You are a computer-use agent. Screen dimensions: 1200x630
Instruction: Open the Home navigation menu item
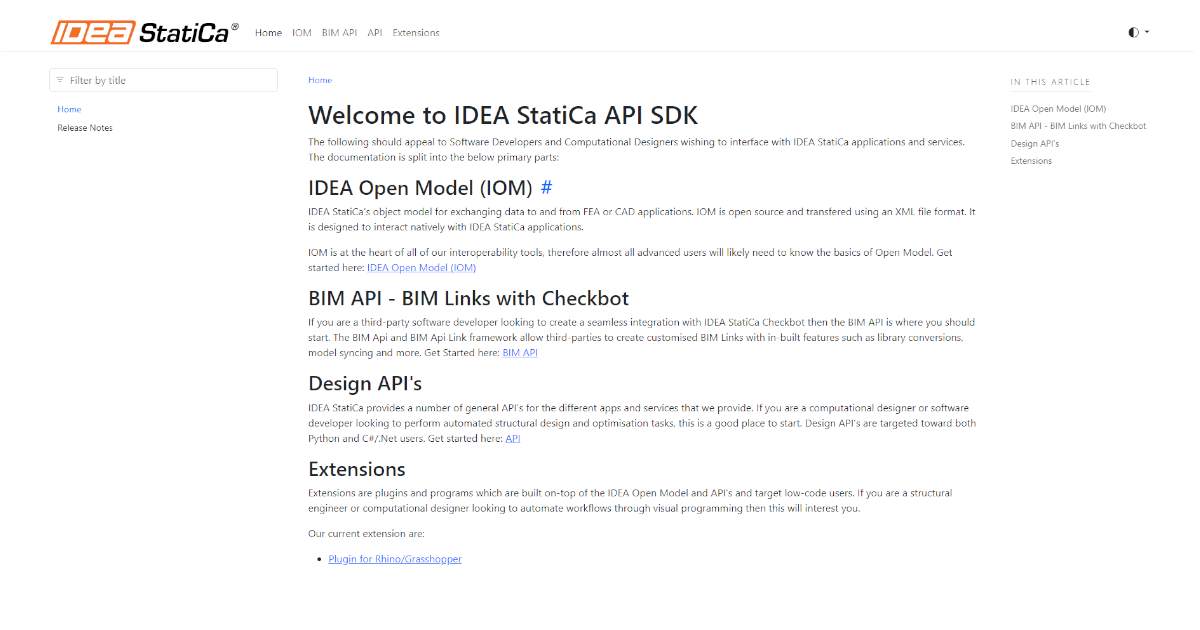pos(268,33)
